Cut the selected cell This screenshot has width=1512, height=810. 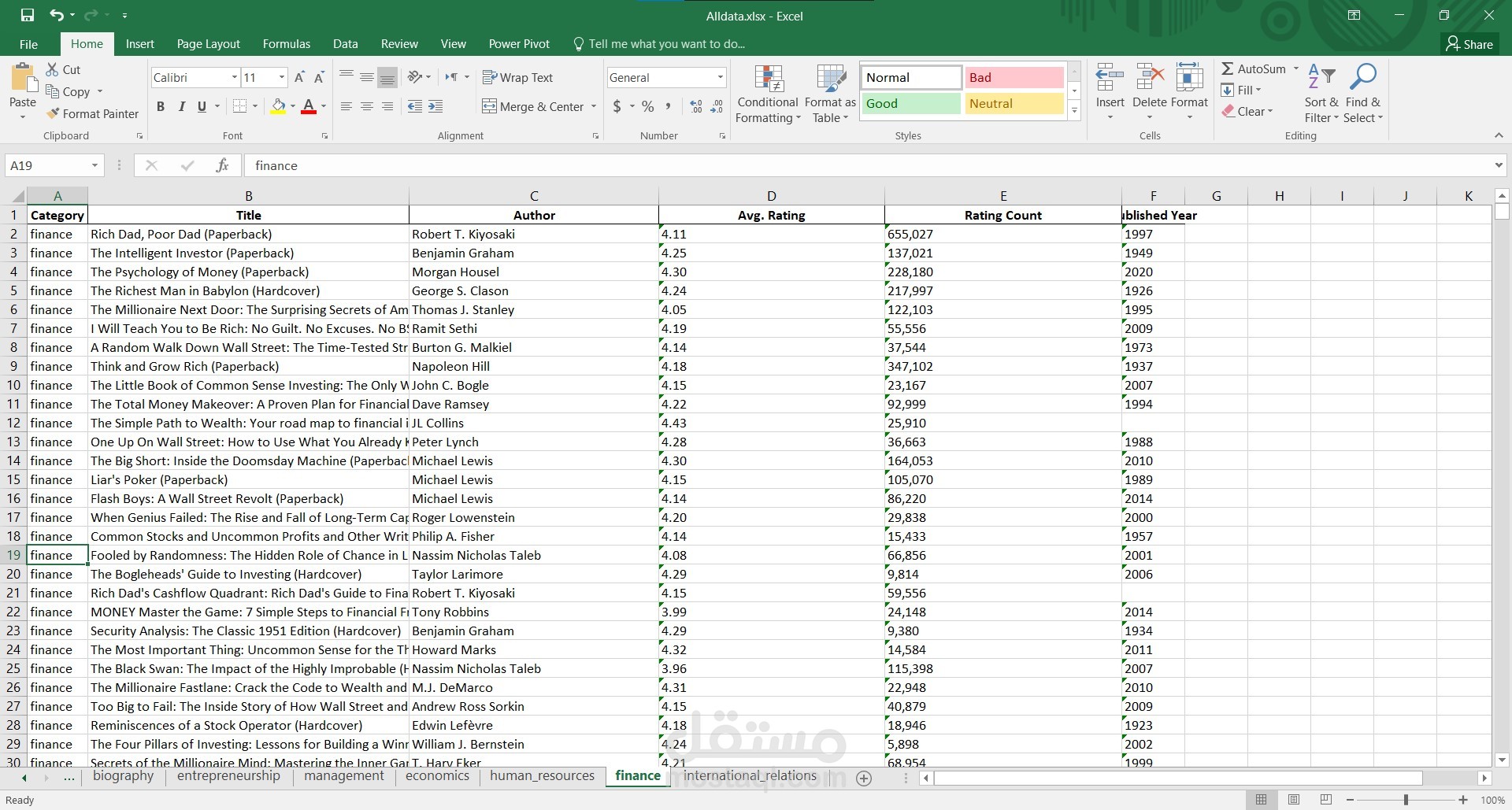pyautogui.click(x=63, y=69)
